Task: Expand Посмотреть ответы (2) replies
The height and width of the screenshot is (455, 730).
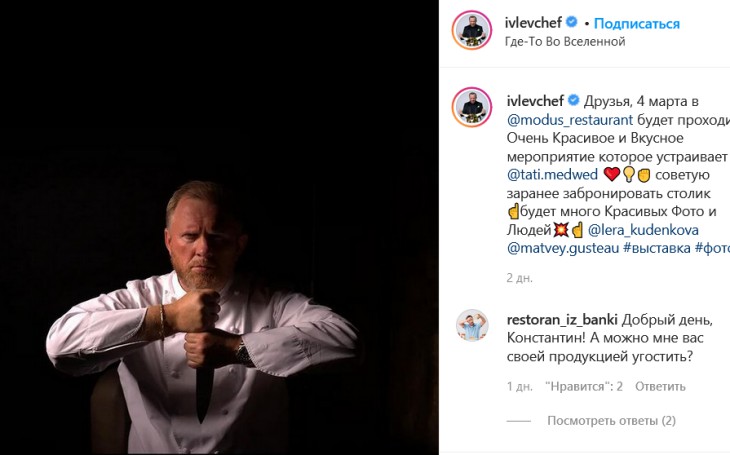Action: click(611, 421)
